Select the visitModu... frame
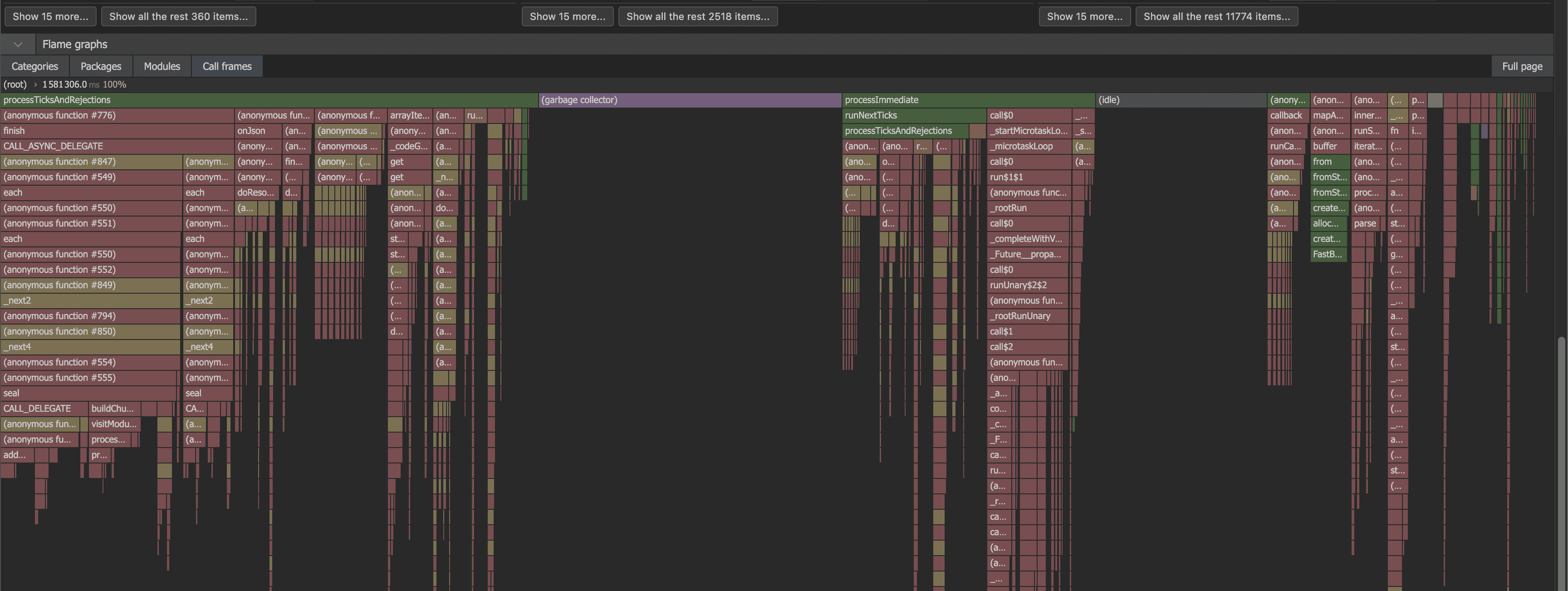1568x591 pixels. 114,424
